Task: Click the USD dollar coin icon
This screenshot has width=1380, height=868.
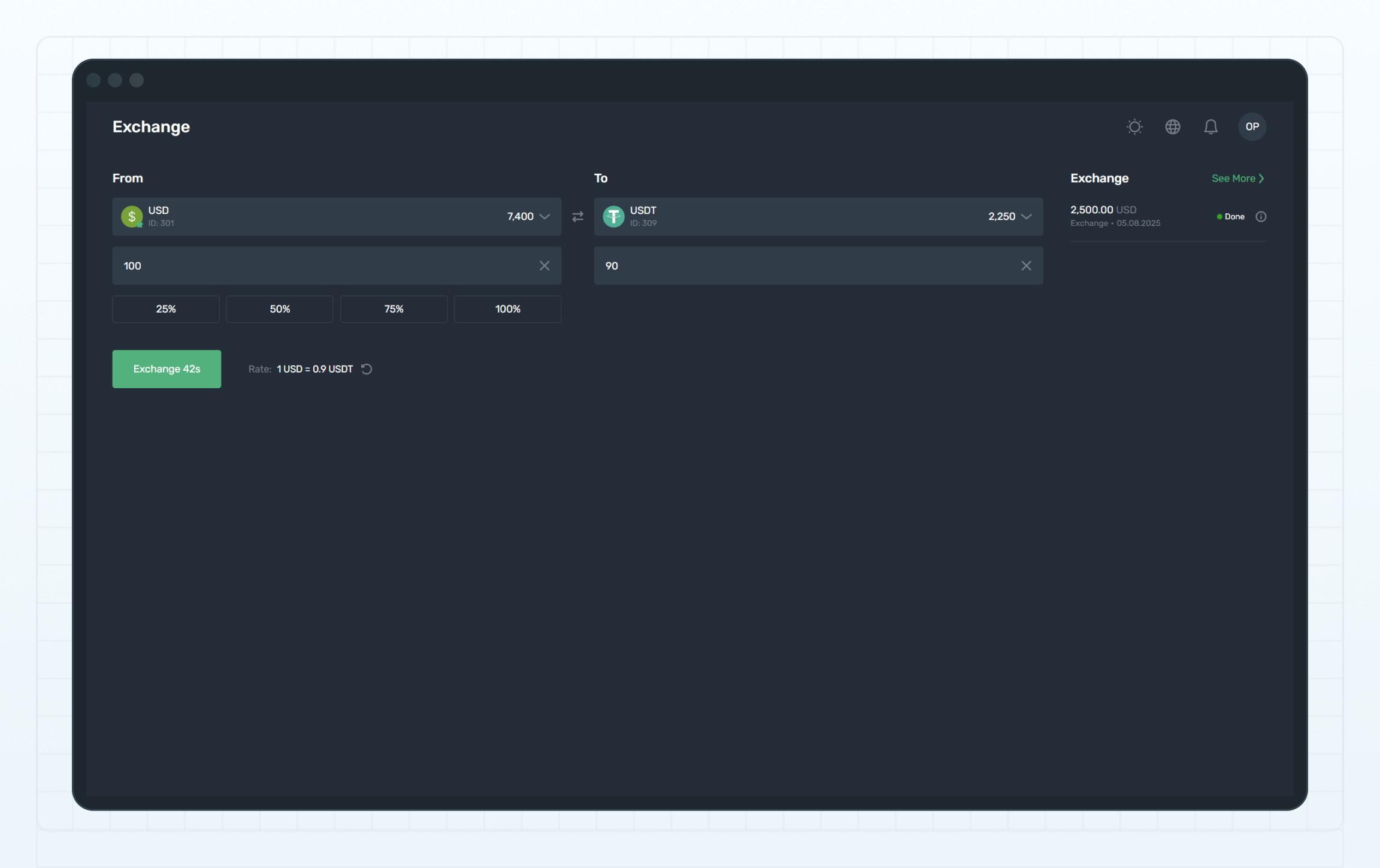Action: pos(132,216)
